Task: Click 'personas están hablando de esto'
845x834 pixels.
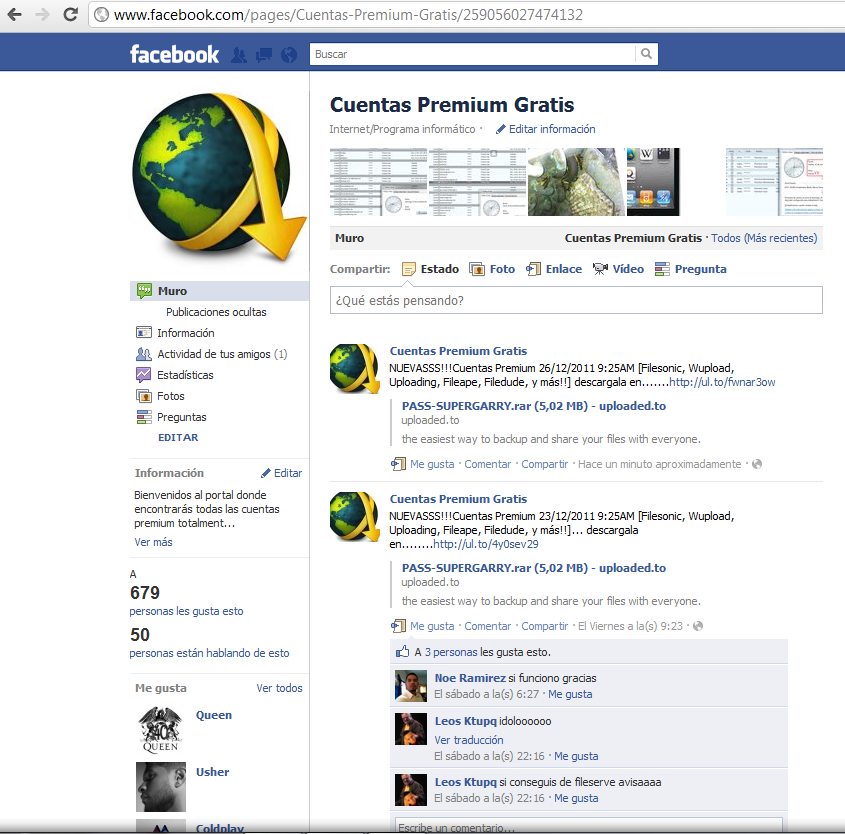Action: tap(209, 653)
